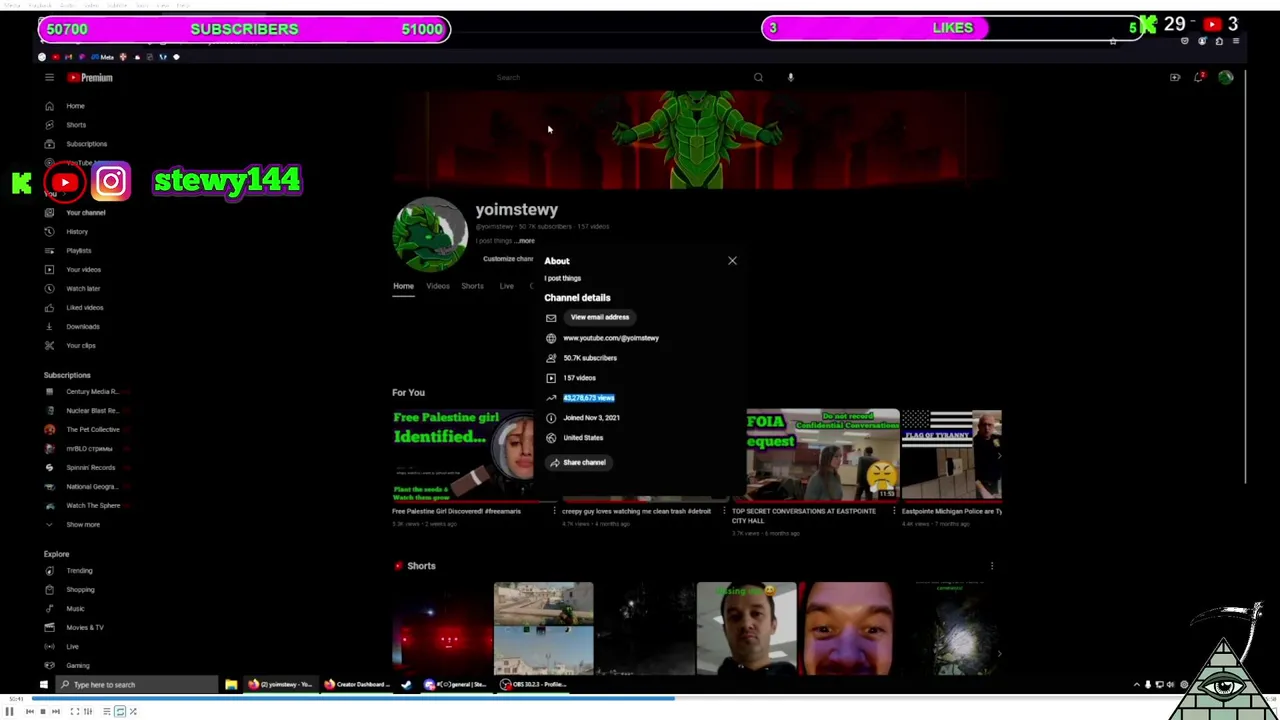Bookmark the page with the star icon
This screenshot has width=1280, height=720.
coord(1112,41)
